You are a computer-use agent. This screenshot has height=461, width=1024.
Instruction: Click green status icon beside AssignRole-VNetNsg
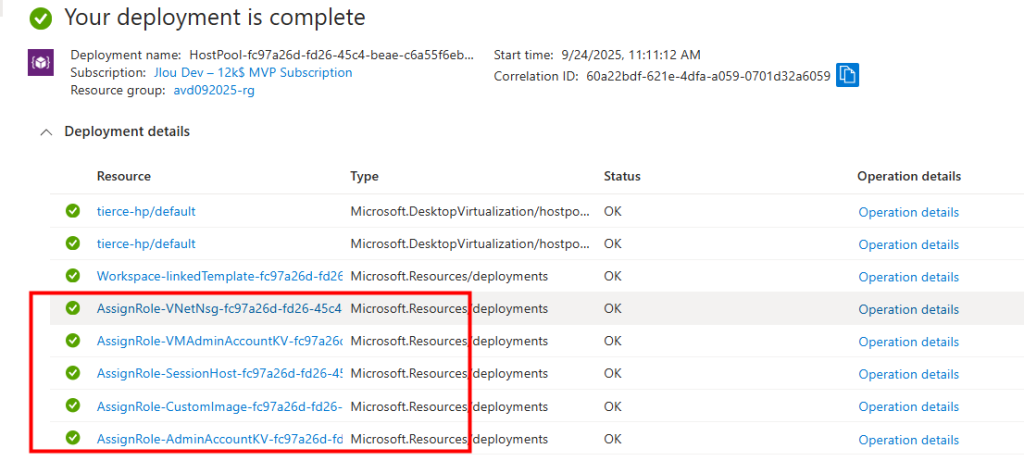(x=72, y=308)
